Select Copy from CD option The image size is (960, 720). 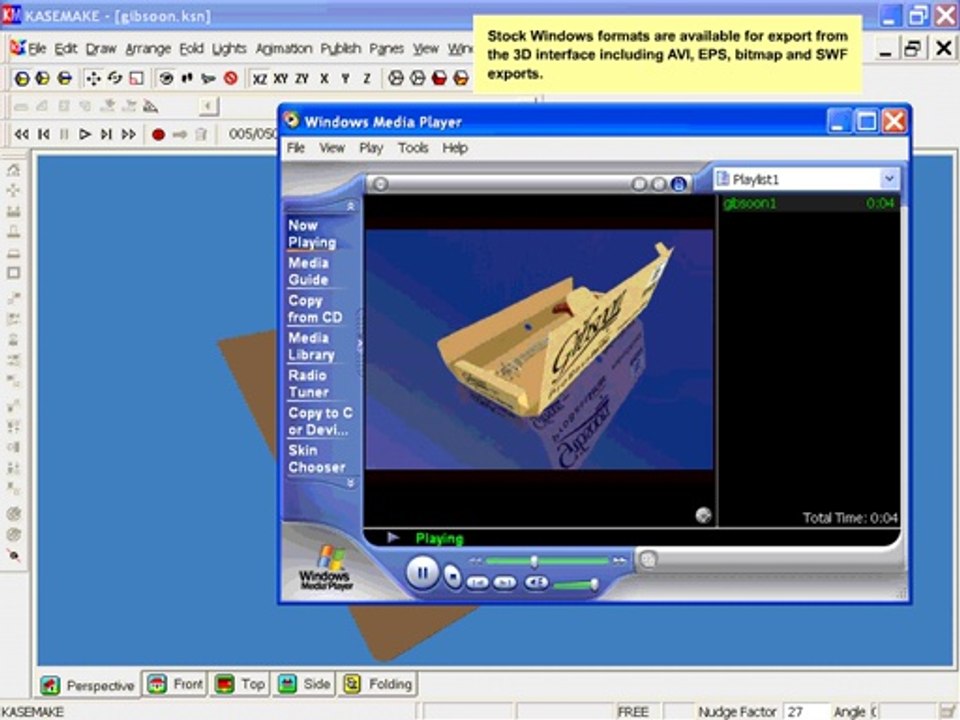(x=315, y=309)
